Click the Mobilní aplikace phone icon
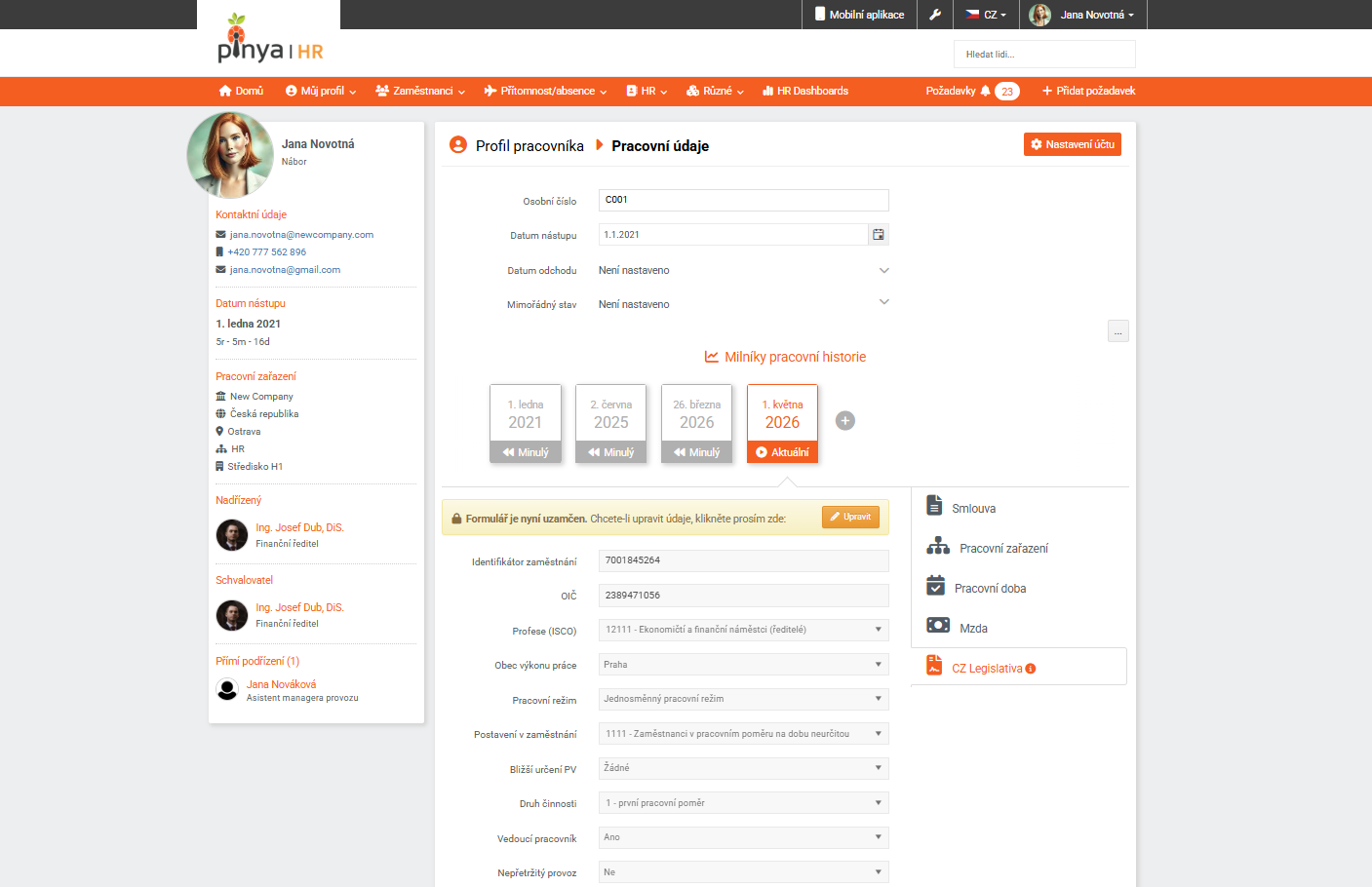 click(x=820, y=14)
